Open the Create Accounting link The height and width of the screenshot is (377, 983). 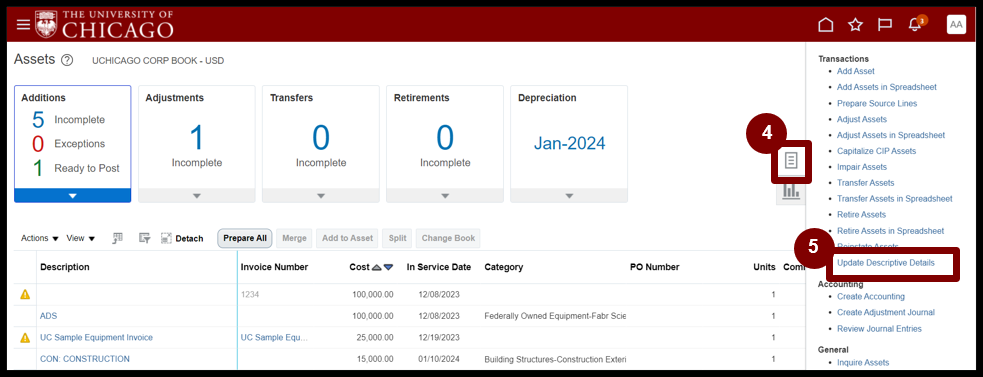[871, 296]
